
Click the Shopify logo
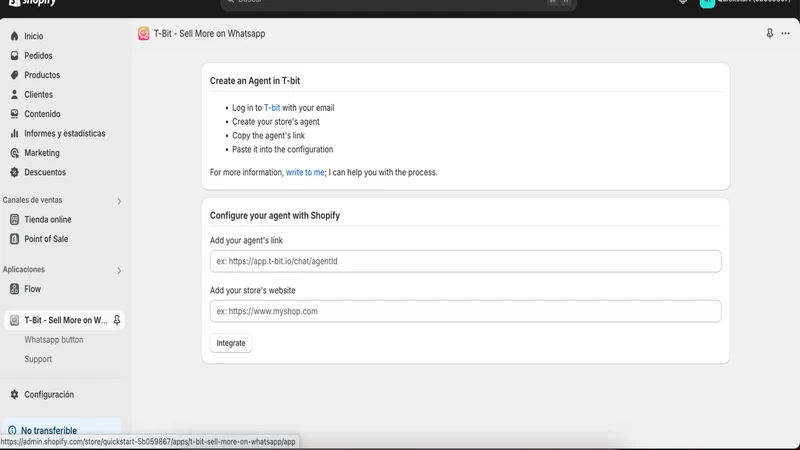pyautogui.click(x=32, y=3)
